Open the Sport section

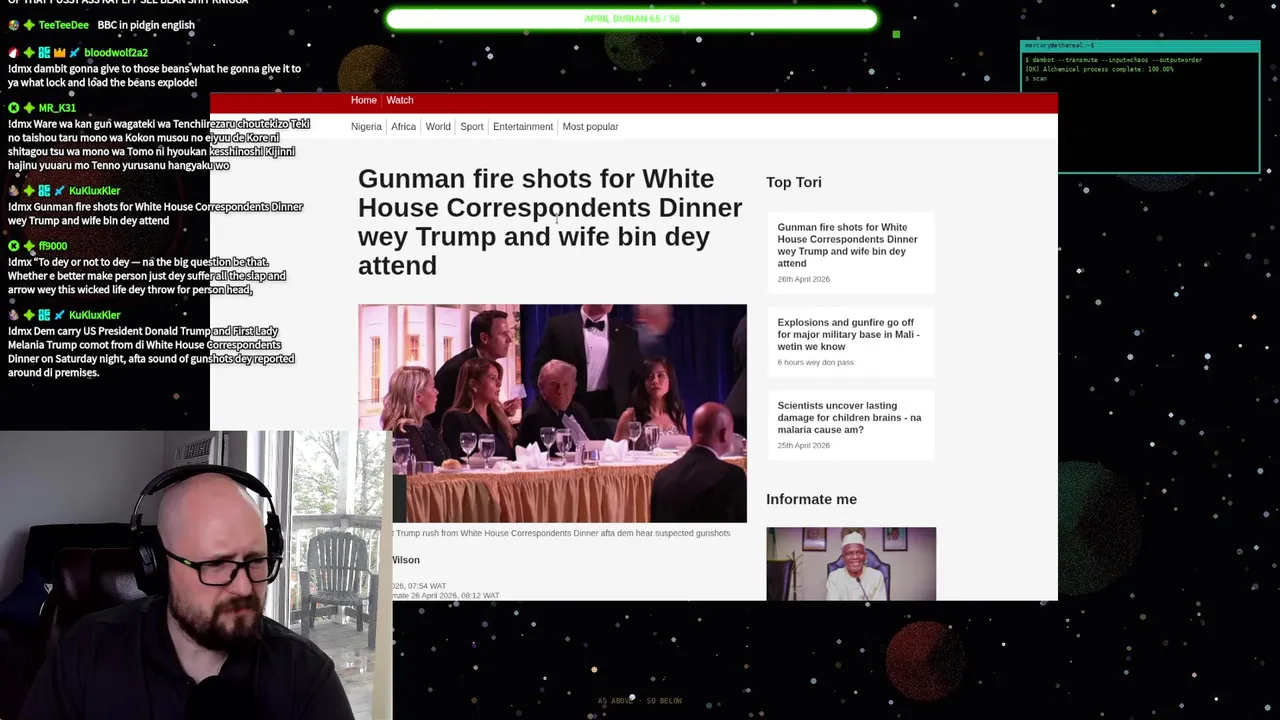(472, 127)
